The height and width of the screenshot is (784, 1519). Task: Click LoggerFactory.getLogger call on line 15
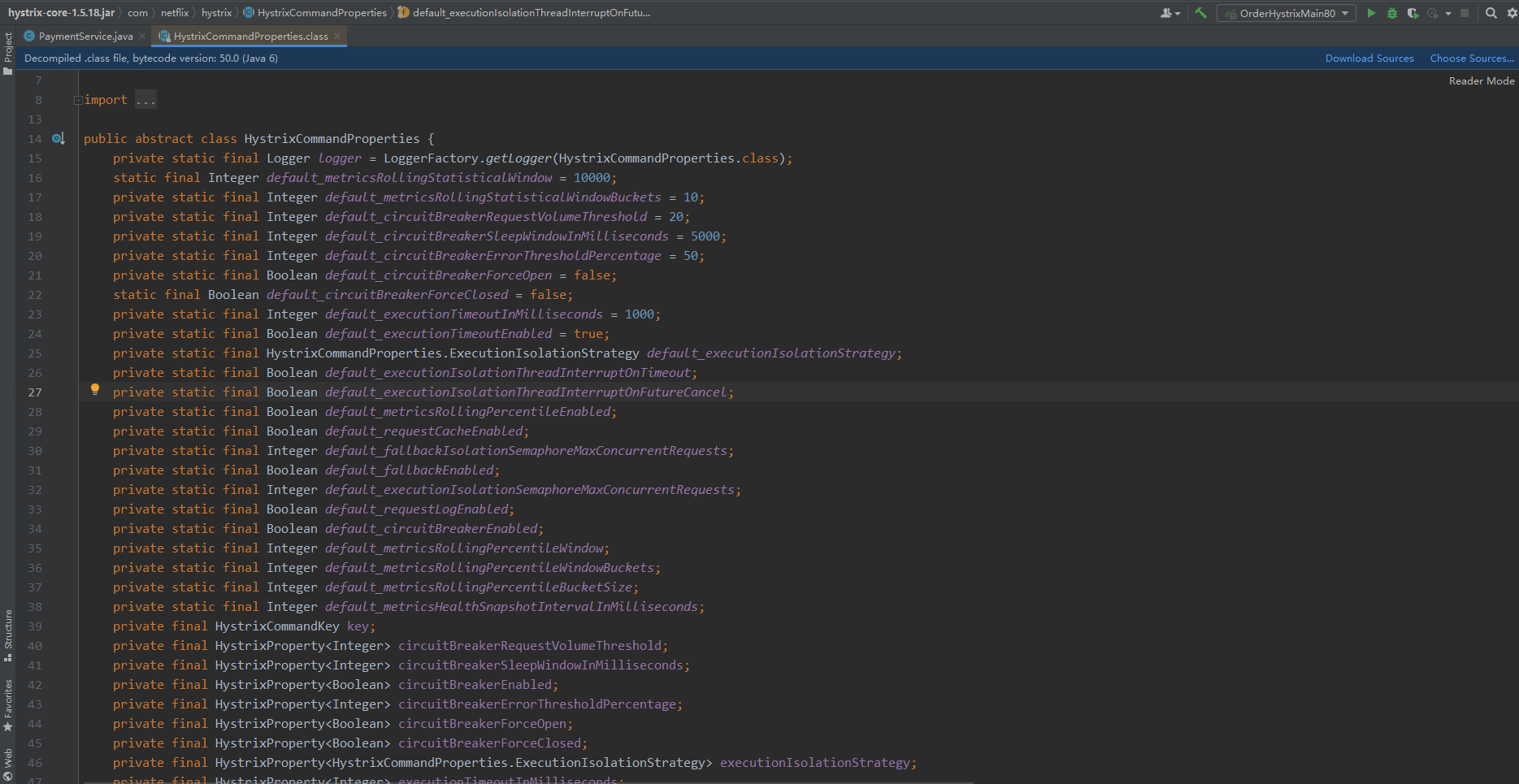[467, 158]
